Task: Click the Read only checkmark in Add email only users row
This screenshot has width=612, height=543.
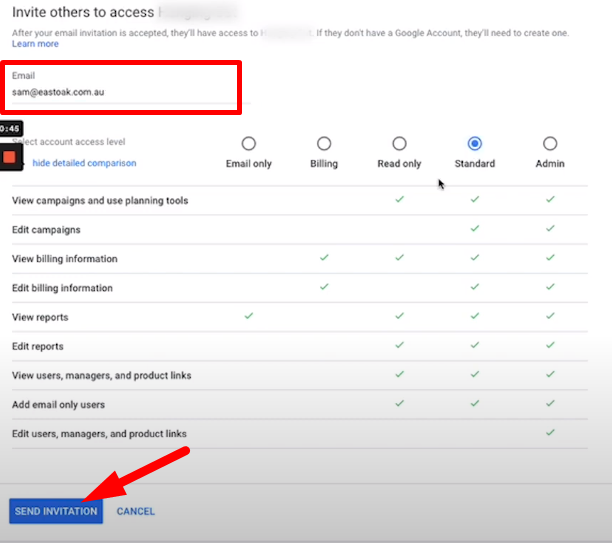Action: click(x=399, y=403)
